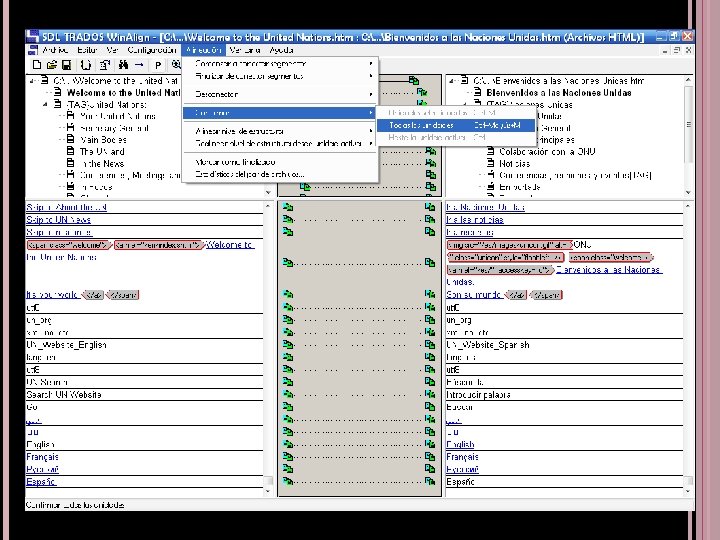Click right connector icon in Son su mundo row

[430, 294]
